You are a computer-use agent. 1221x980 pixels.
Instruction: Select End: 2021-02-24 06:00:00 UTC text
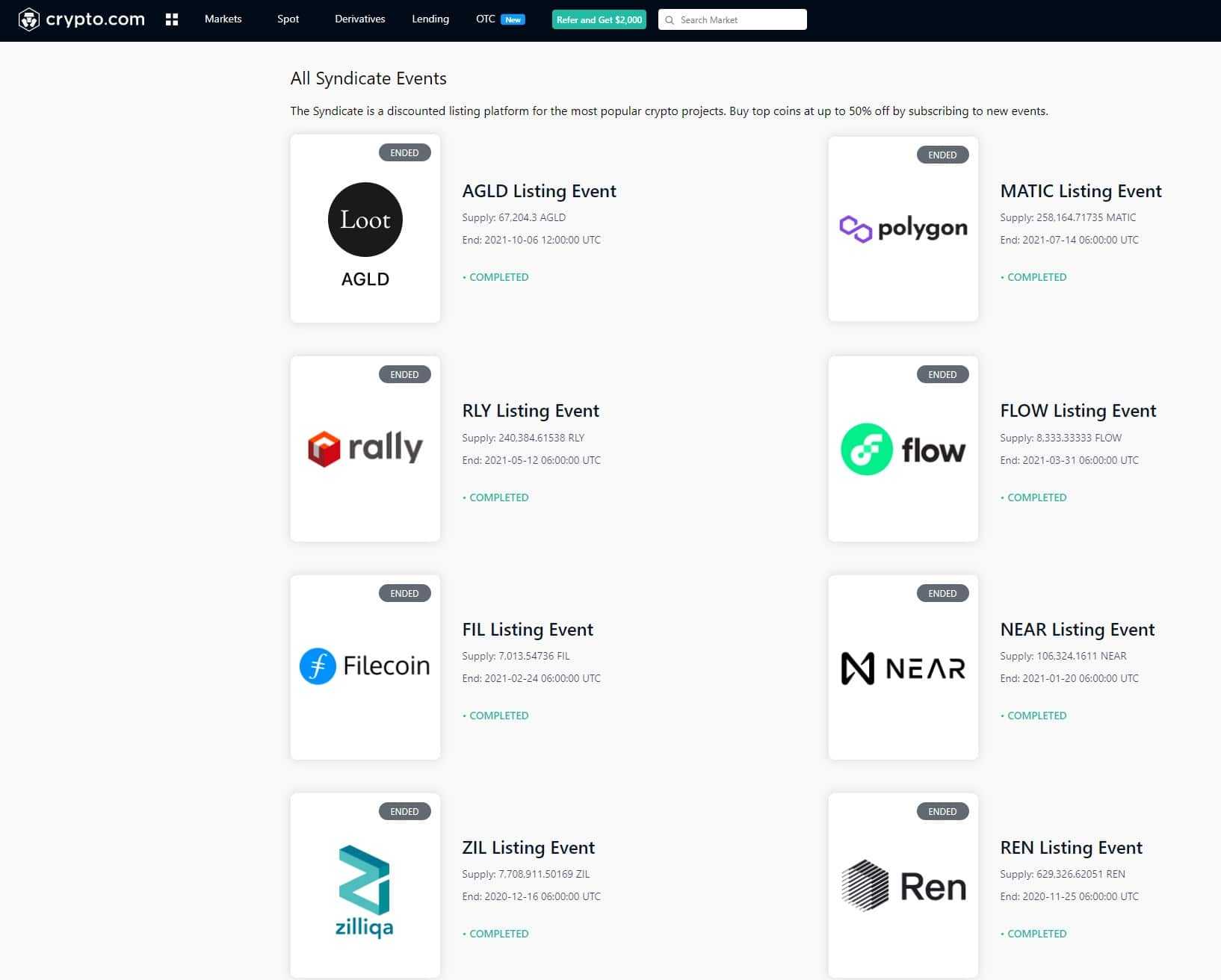coord(531,678)
